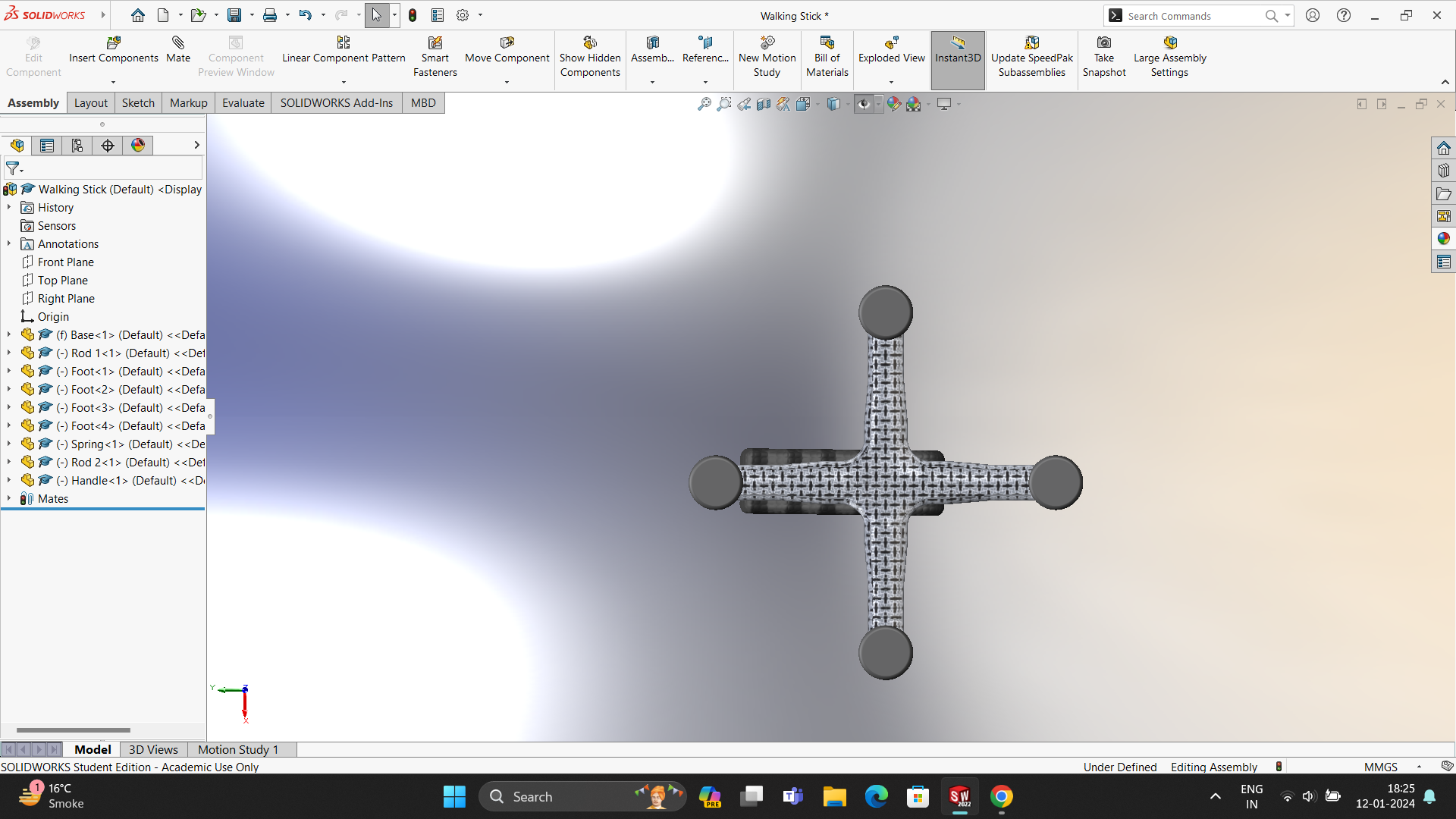
Task: Open Bill of Materials
Action: 827,57
